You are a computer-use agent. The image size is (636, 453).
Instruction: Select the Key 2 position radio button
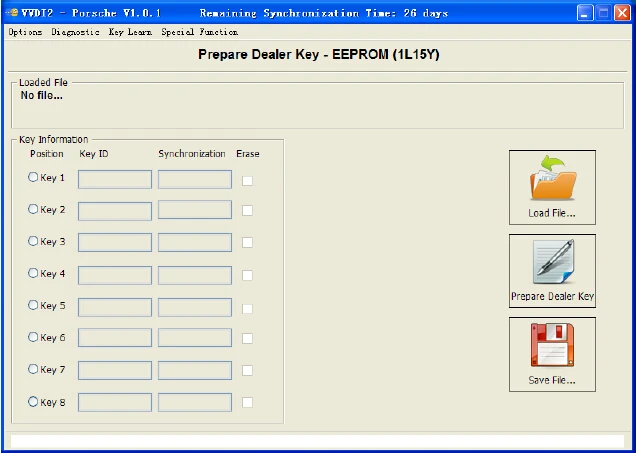pyautogui.click(x=33, y=209)
